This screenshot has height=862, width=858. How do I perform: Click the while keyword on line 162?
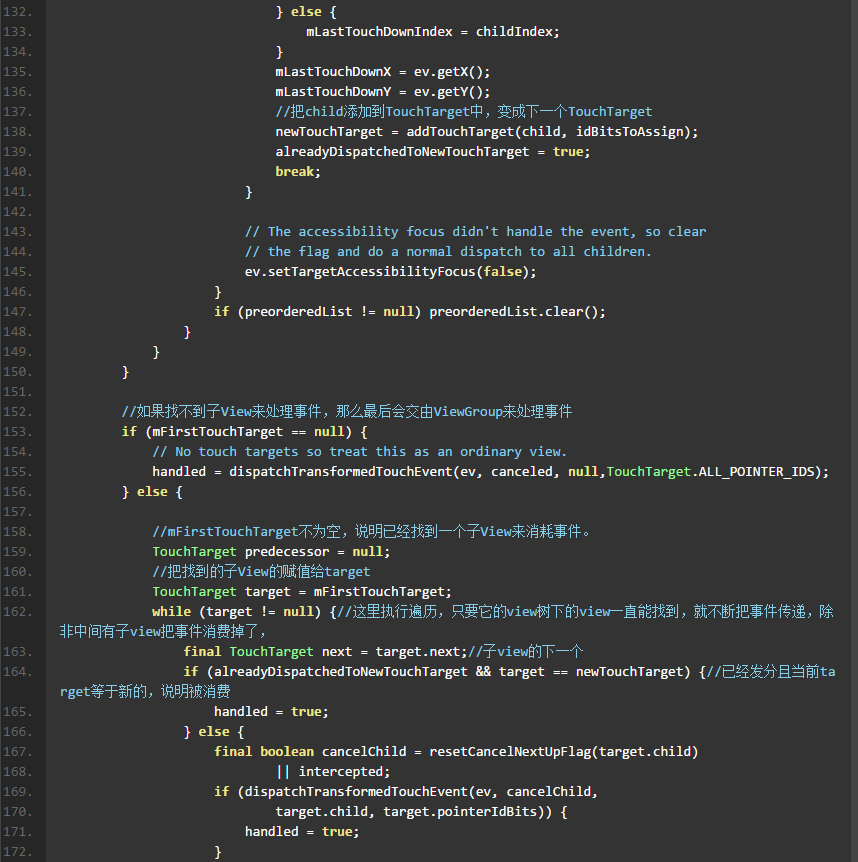tap(171, 612)
